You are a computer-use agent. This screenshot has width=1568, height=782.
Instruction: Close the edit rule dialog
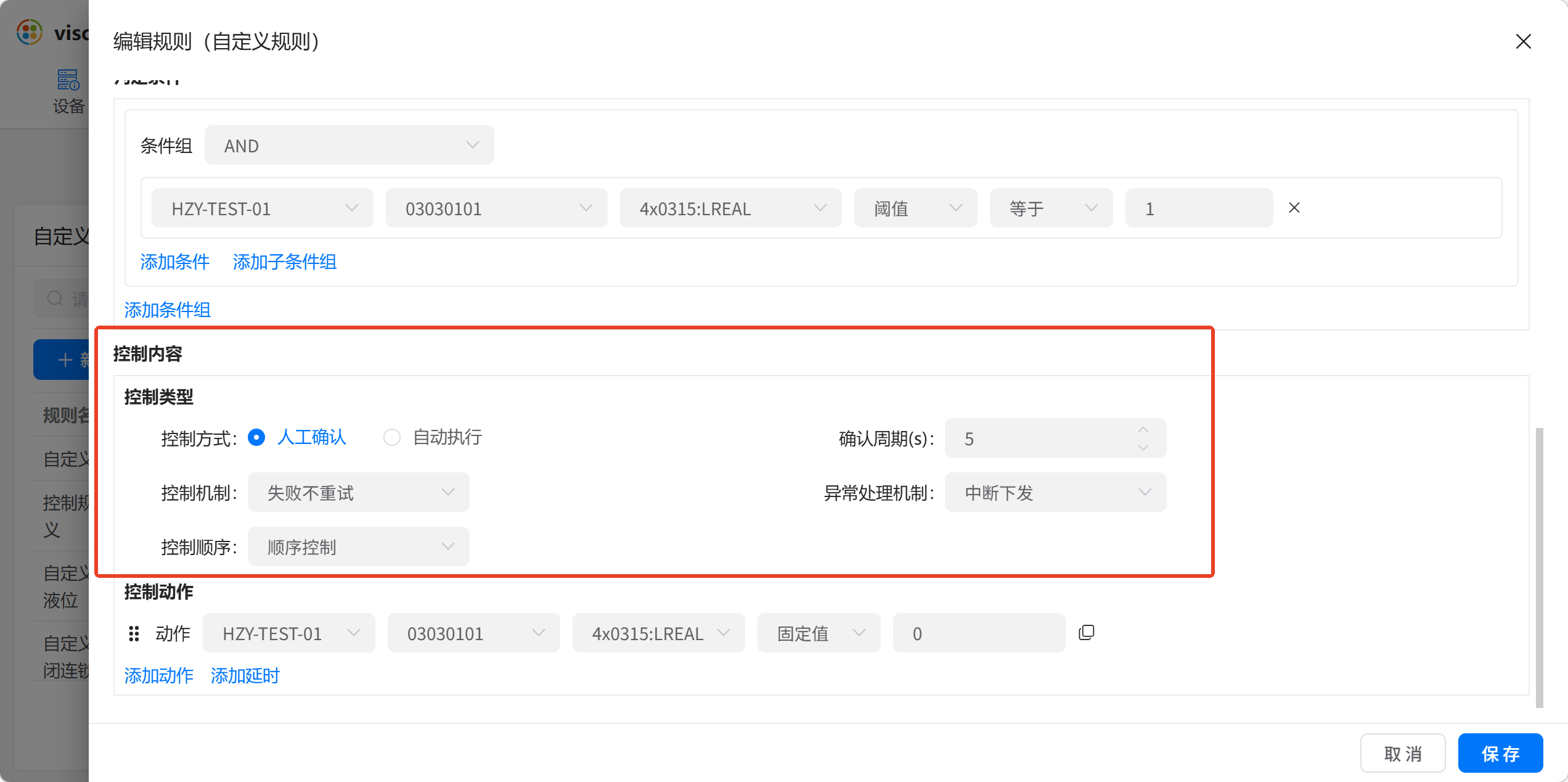click(1523, 41)
